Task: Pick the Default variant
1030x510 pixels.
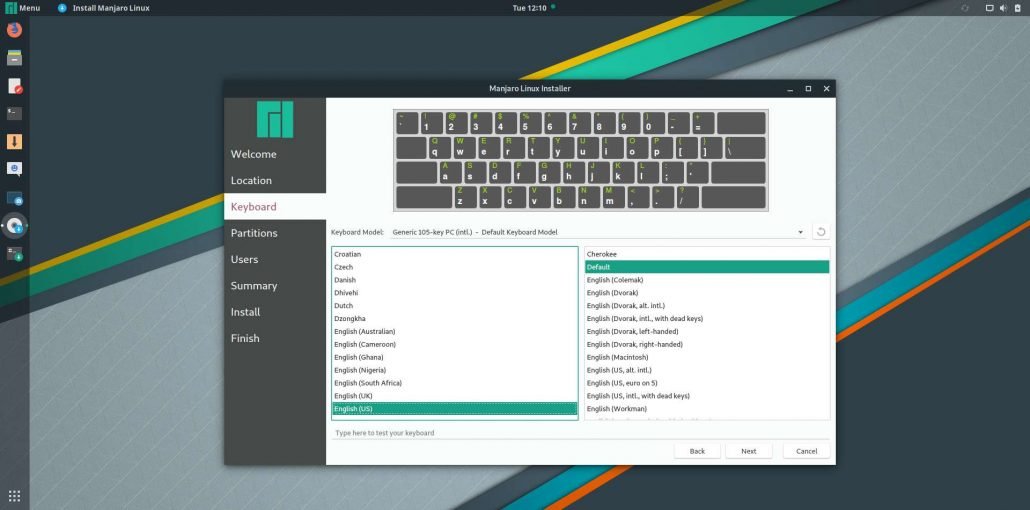Action: tap(707, 267)
